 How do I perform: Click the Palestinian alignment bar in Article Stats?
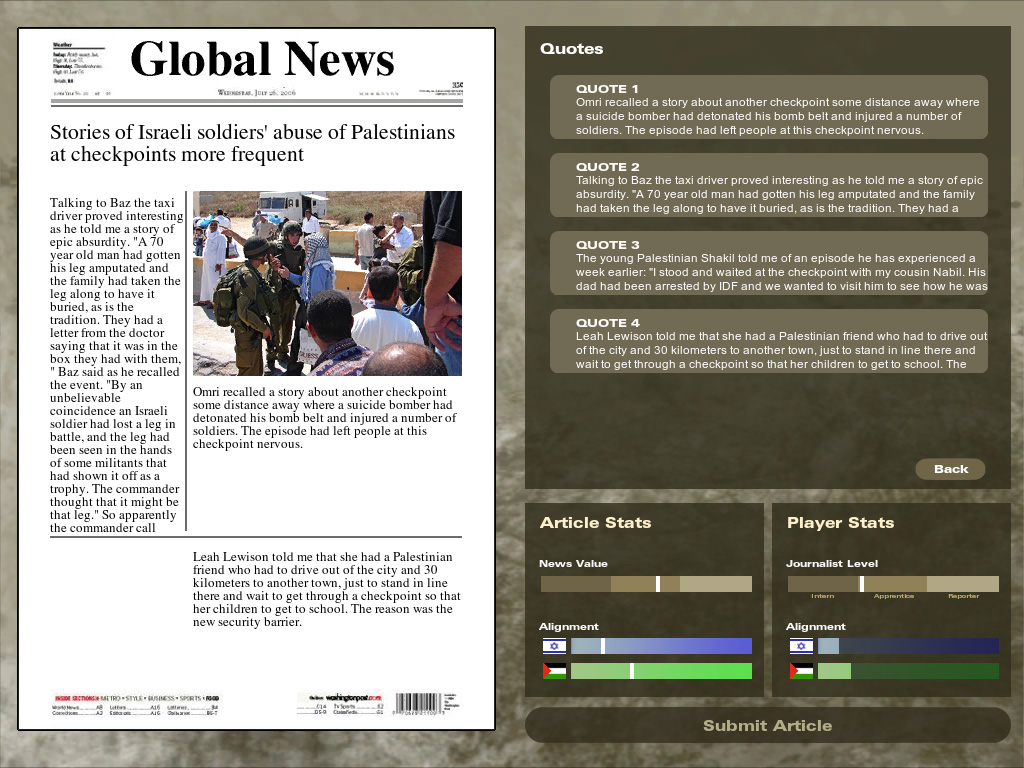coord(660,671)
